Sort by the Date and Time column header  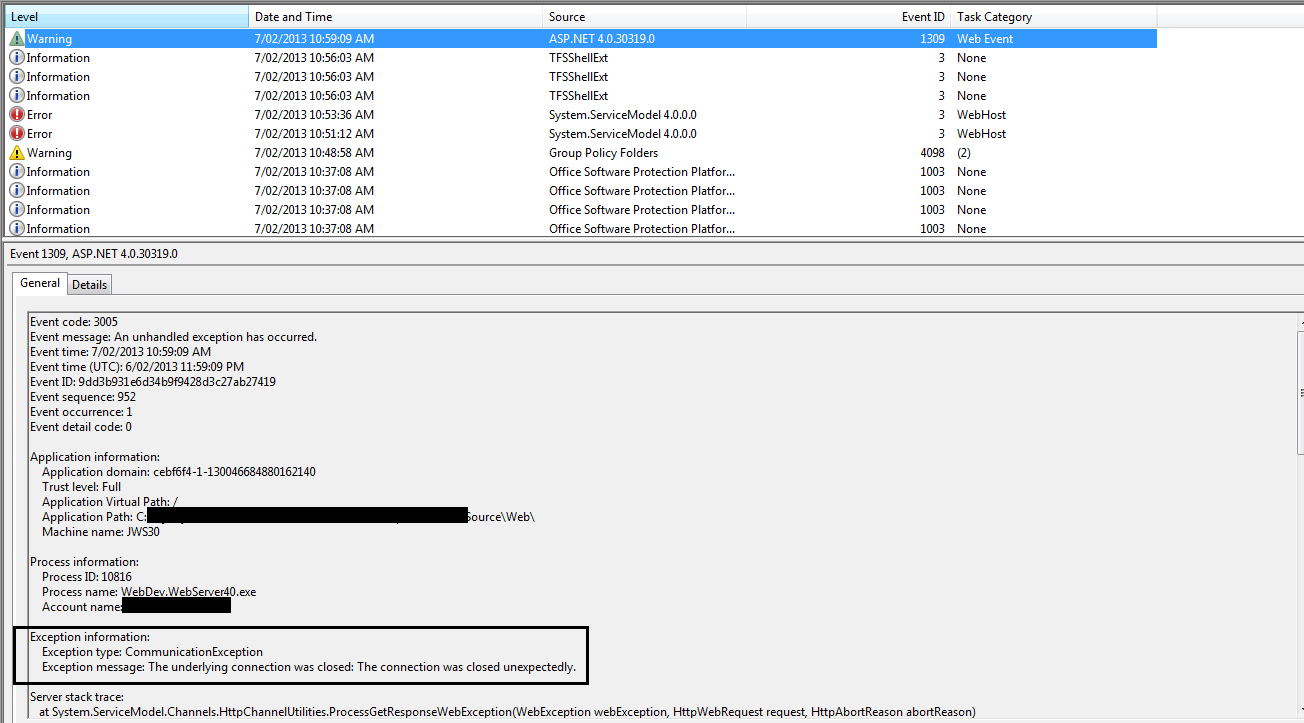[x=395, y=17]
